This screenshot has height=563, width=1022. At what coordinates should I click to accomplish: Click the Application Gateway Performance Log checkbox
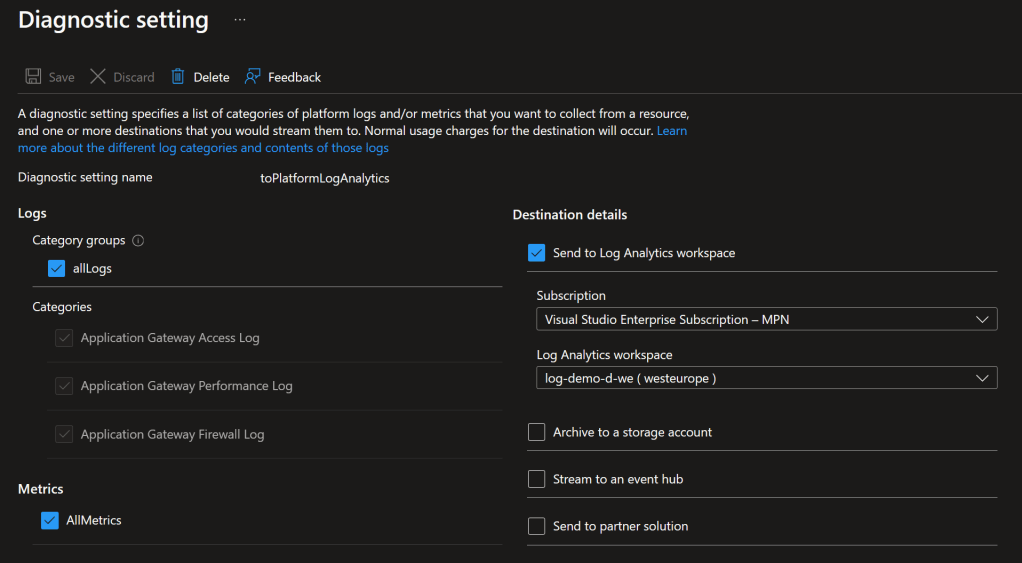click(x=64, y=386)
